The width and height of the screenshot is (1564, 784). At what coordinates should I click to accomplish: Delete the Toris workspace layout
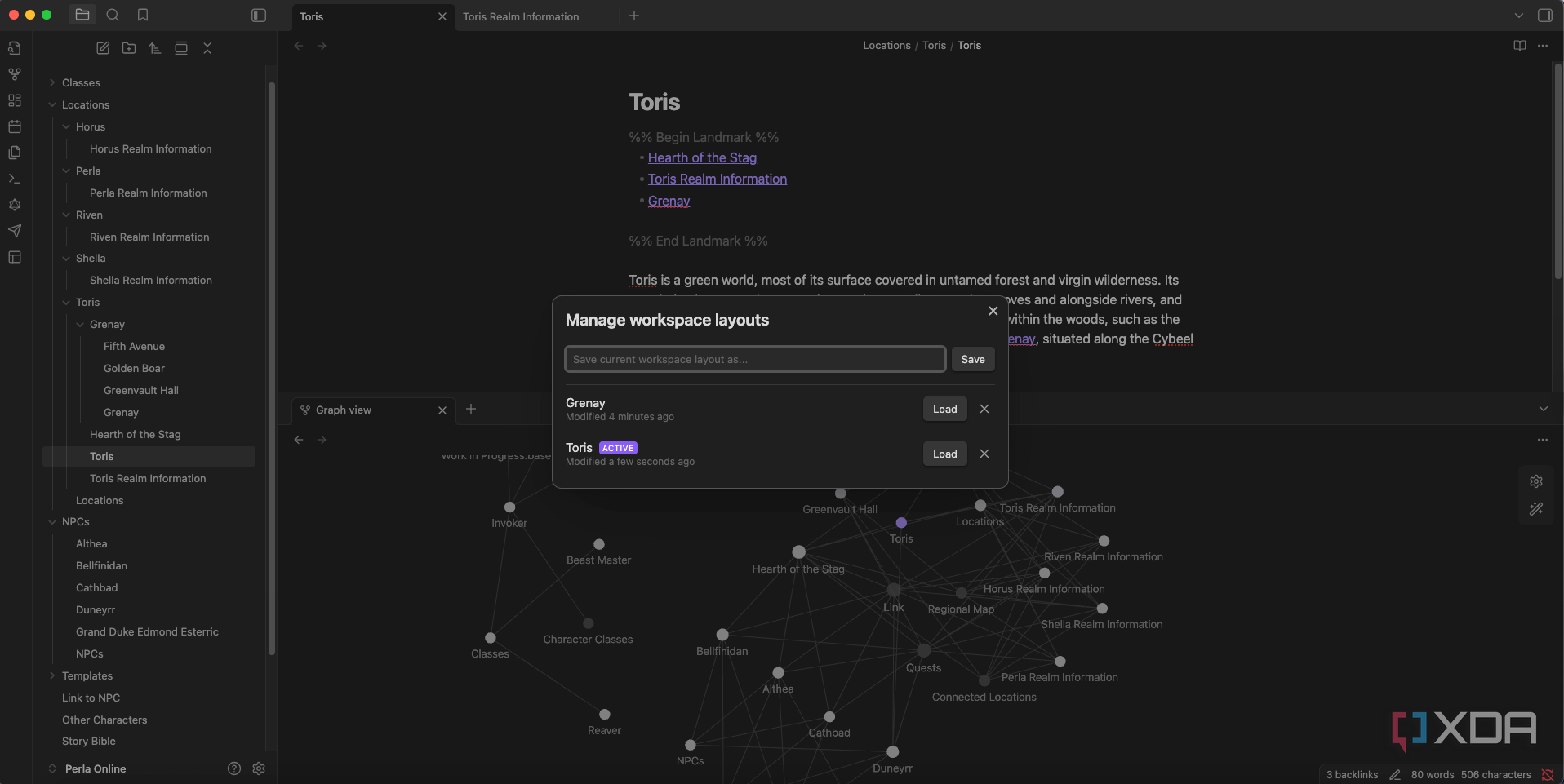point(984,454)
